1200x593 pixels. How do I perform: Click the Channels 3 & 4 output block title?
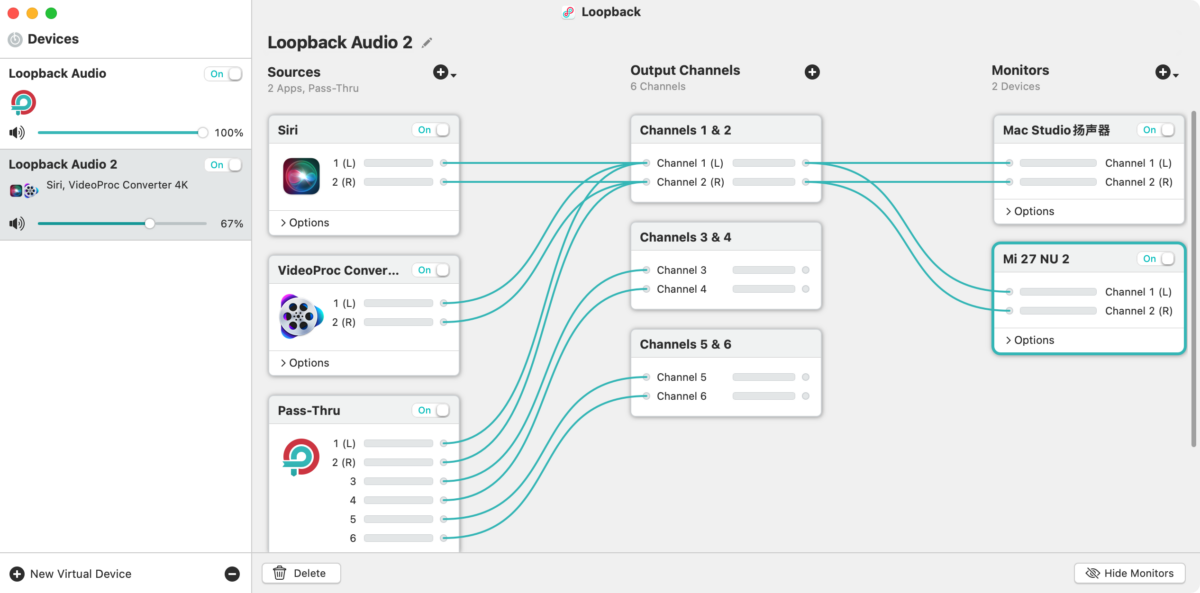pos(686,237)
